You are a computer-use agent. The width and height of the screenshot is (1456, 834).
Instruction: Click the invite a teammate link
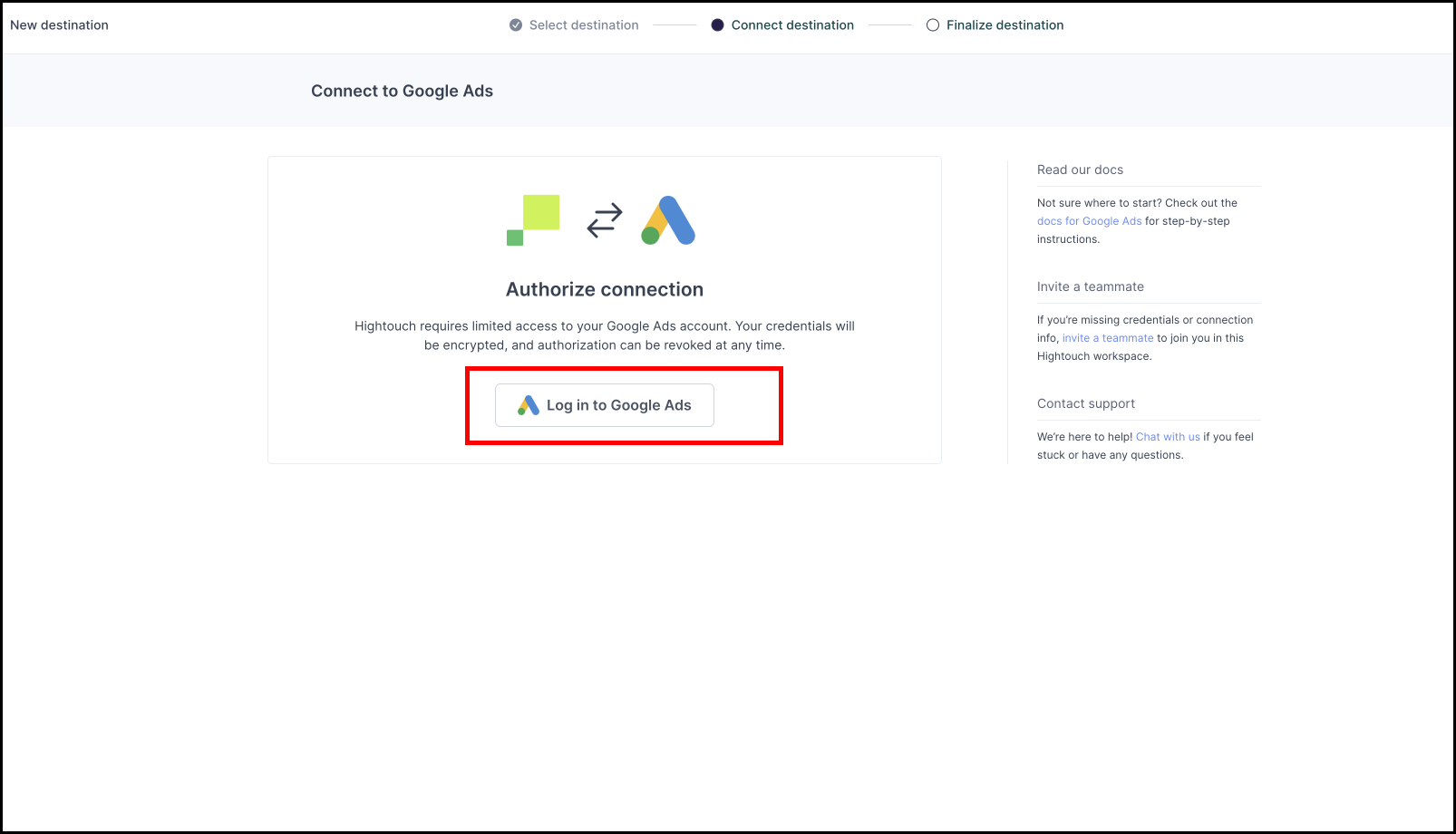[1107, 337]
